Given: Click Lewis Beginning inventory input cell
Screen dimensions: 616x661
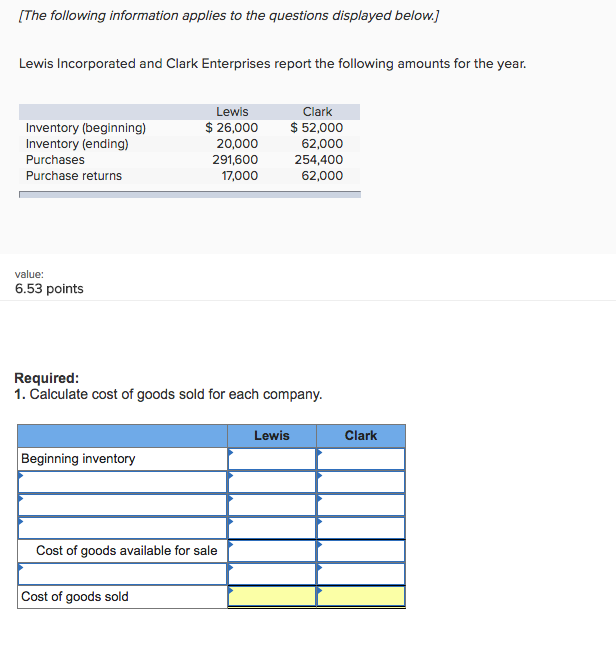Looking at the screenshot, I should pyautogui.click(x=272, y=459).
